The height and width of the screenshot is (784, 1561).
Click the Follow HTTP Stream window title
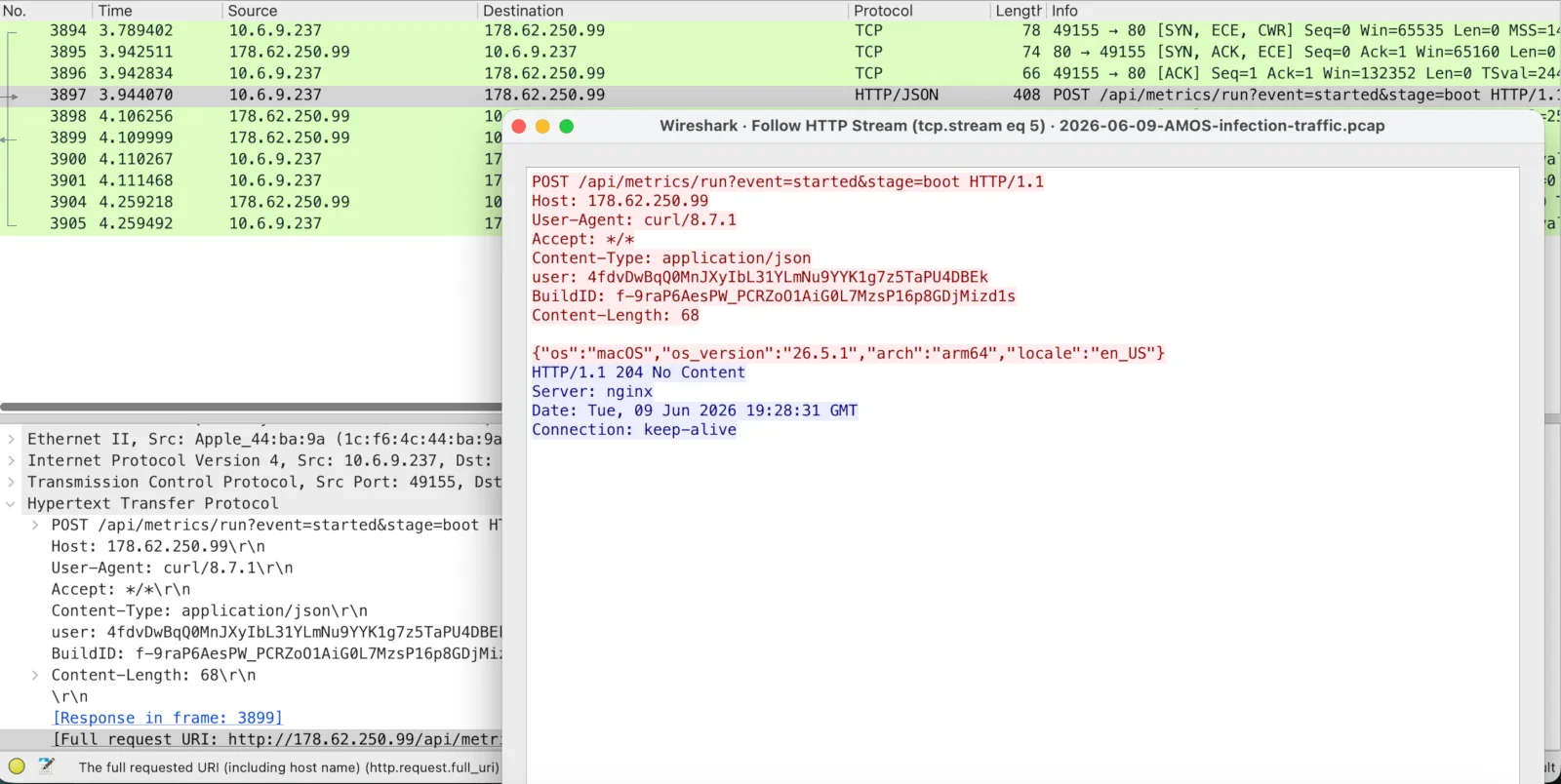[x=1021, y=126]
